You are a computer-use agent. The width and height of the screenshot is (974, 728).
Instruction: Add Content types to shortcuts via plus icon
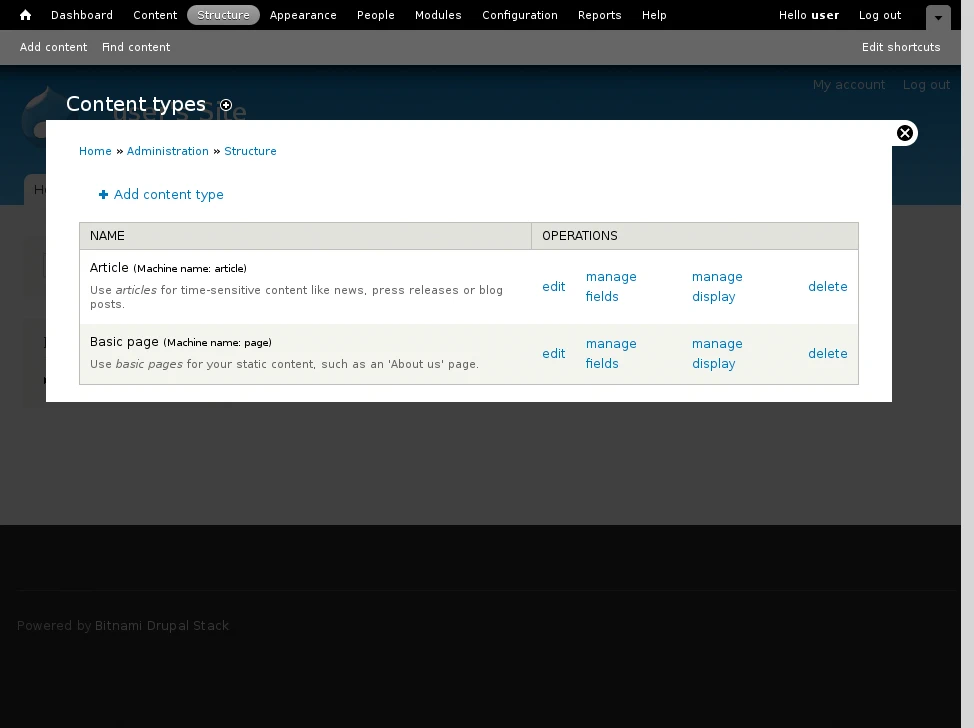click(226, 105)
